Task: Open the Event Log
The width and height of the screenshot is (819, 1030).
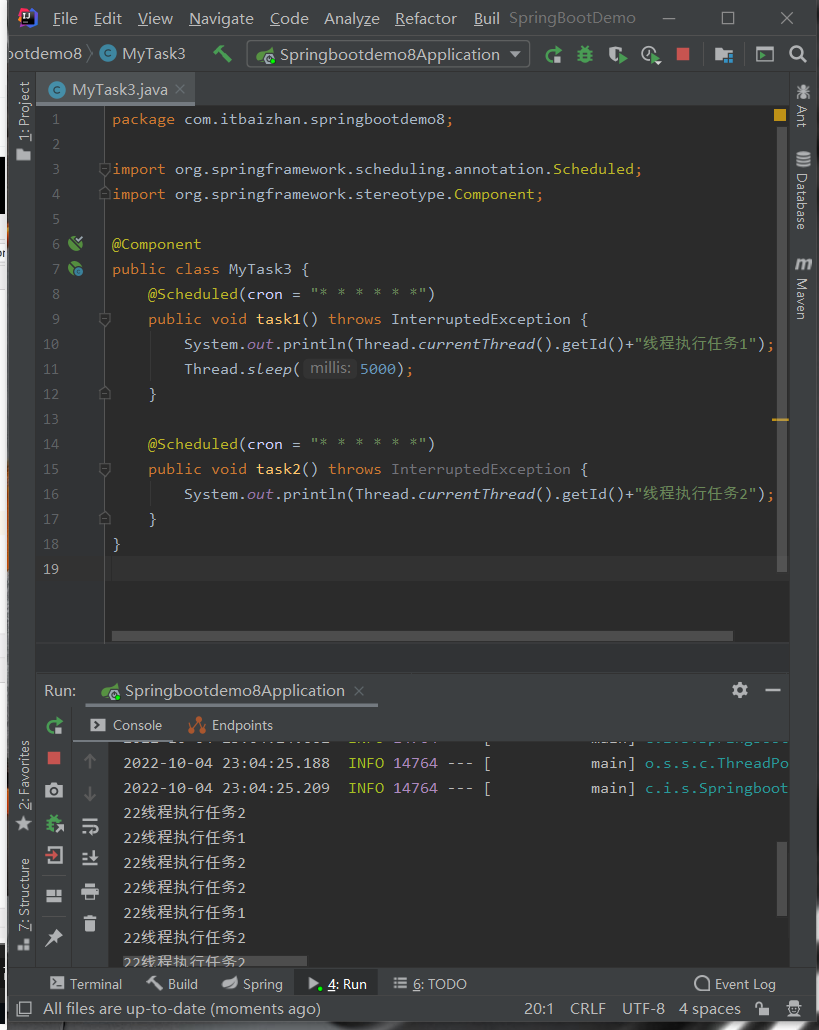Action: 735,984
